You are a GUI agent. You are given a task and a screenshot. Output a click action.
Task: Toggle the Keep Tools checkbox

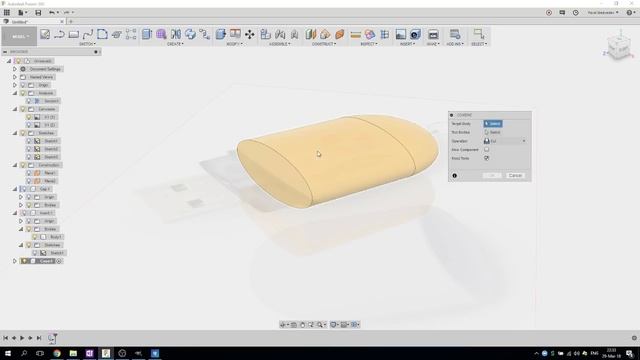pos(487,158)
